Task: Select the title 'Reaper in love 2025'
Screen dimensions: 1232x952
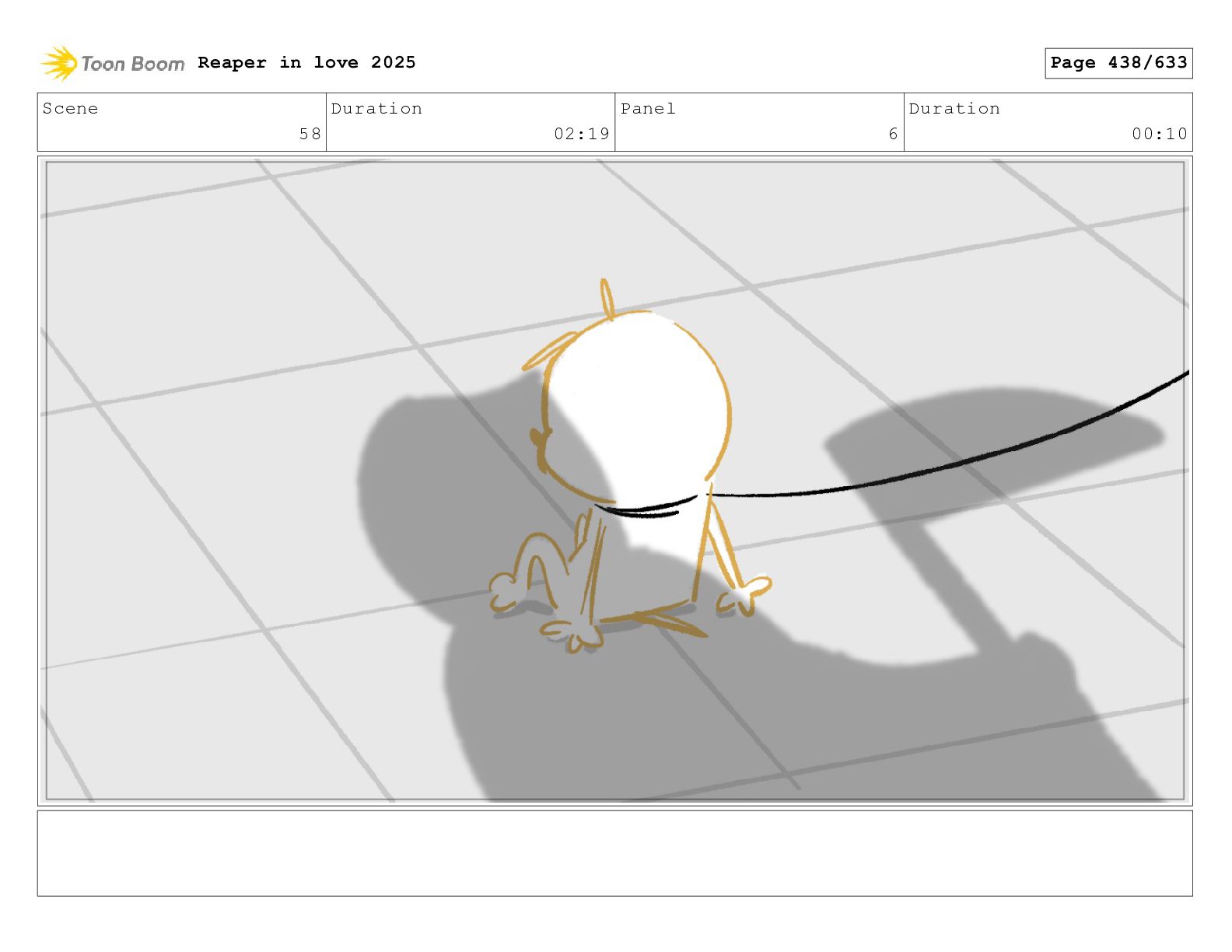Action: click(306, 62)
